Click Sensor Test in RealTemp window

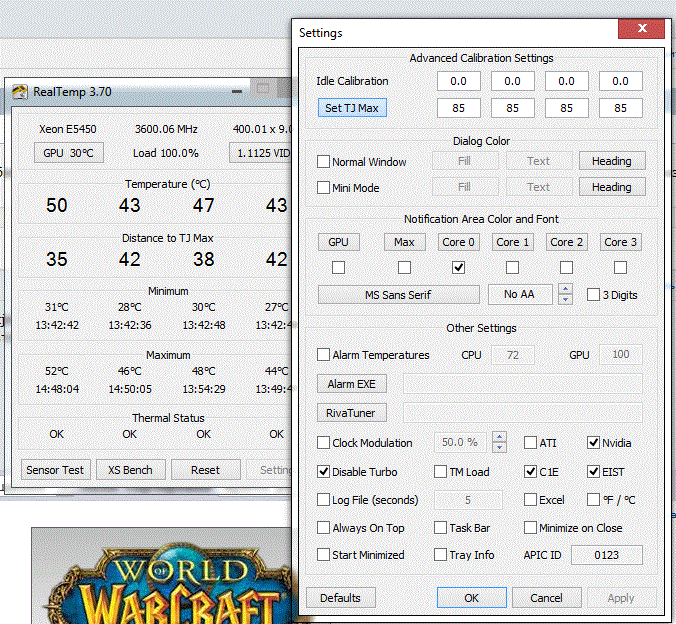(x=56, y=470)
